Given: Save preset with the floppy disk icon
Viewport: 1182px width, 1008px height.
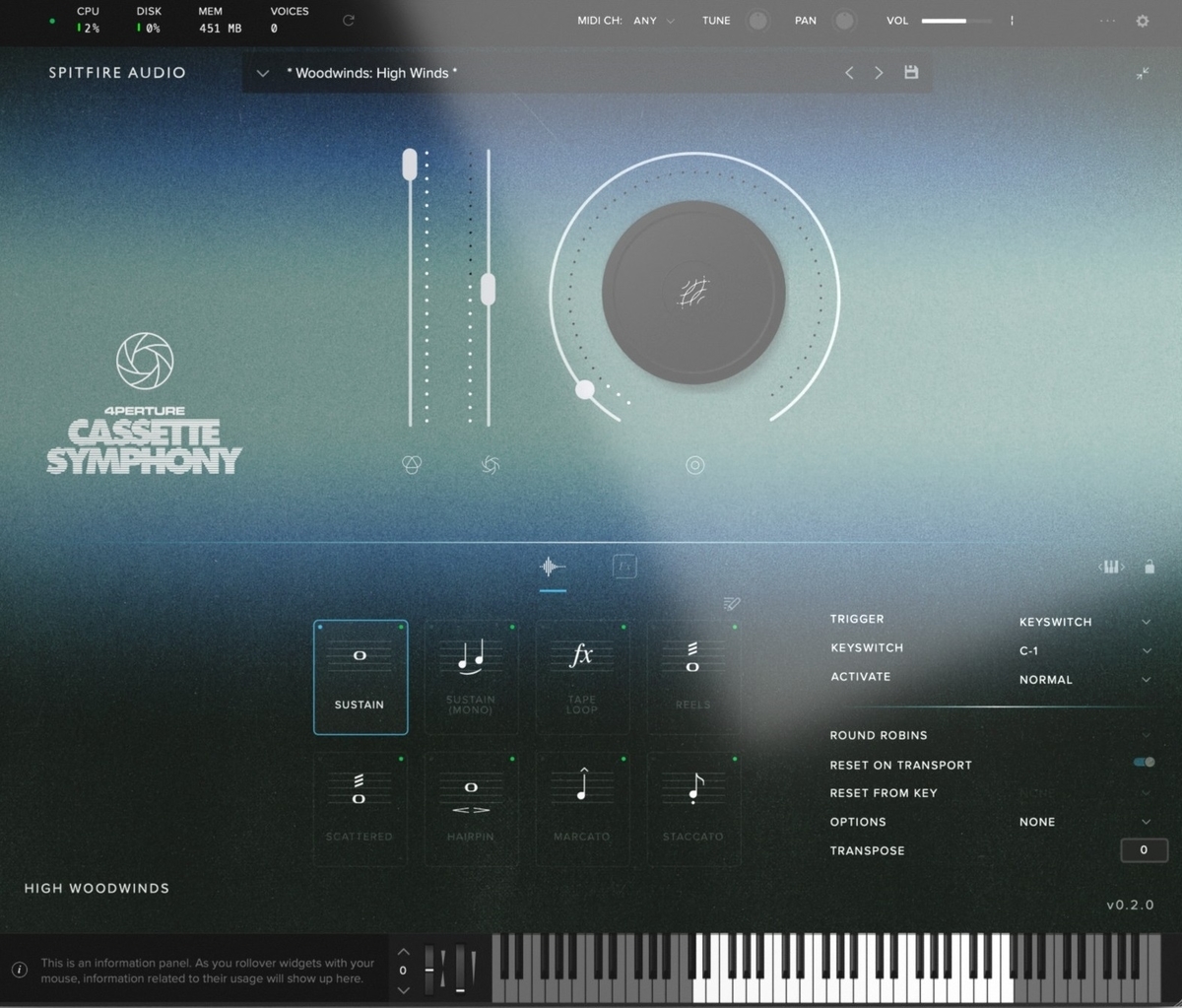Looking at the screenshot, I should (x=911, y=72).
